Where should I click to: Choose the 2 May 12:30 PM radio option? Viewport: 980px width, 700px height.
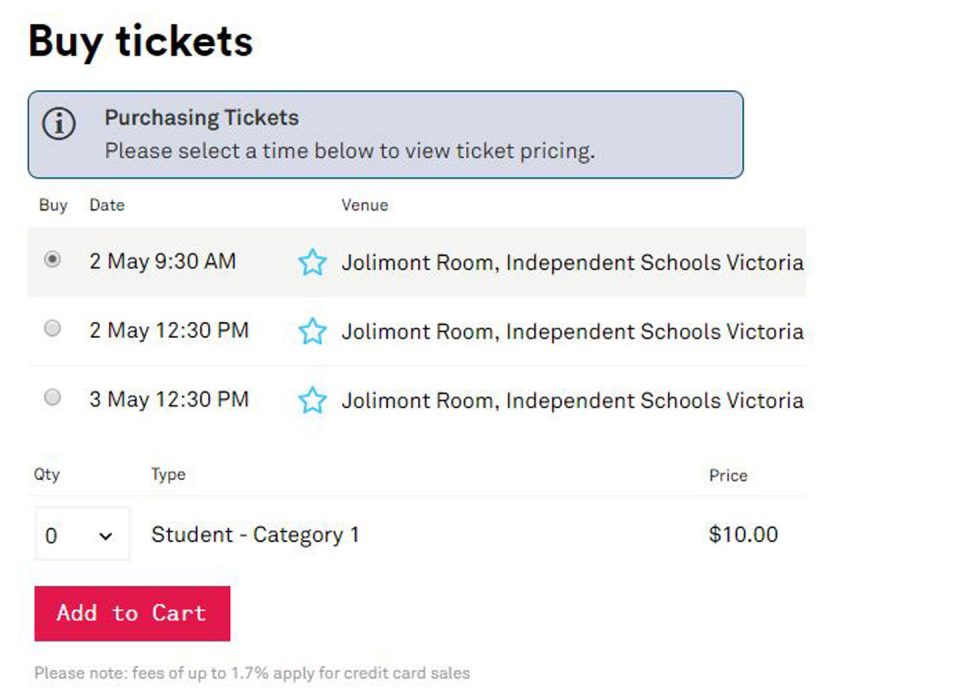(52, 328)
